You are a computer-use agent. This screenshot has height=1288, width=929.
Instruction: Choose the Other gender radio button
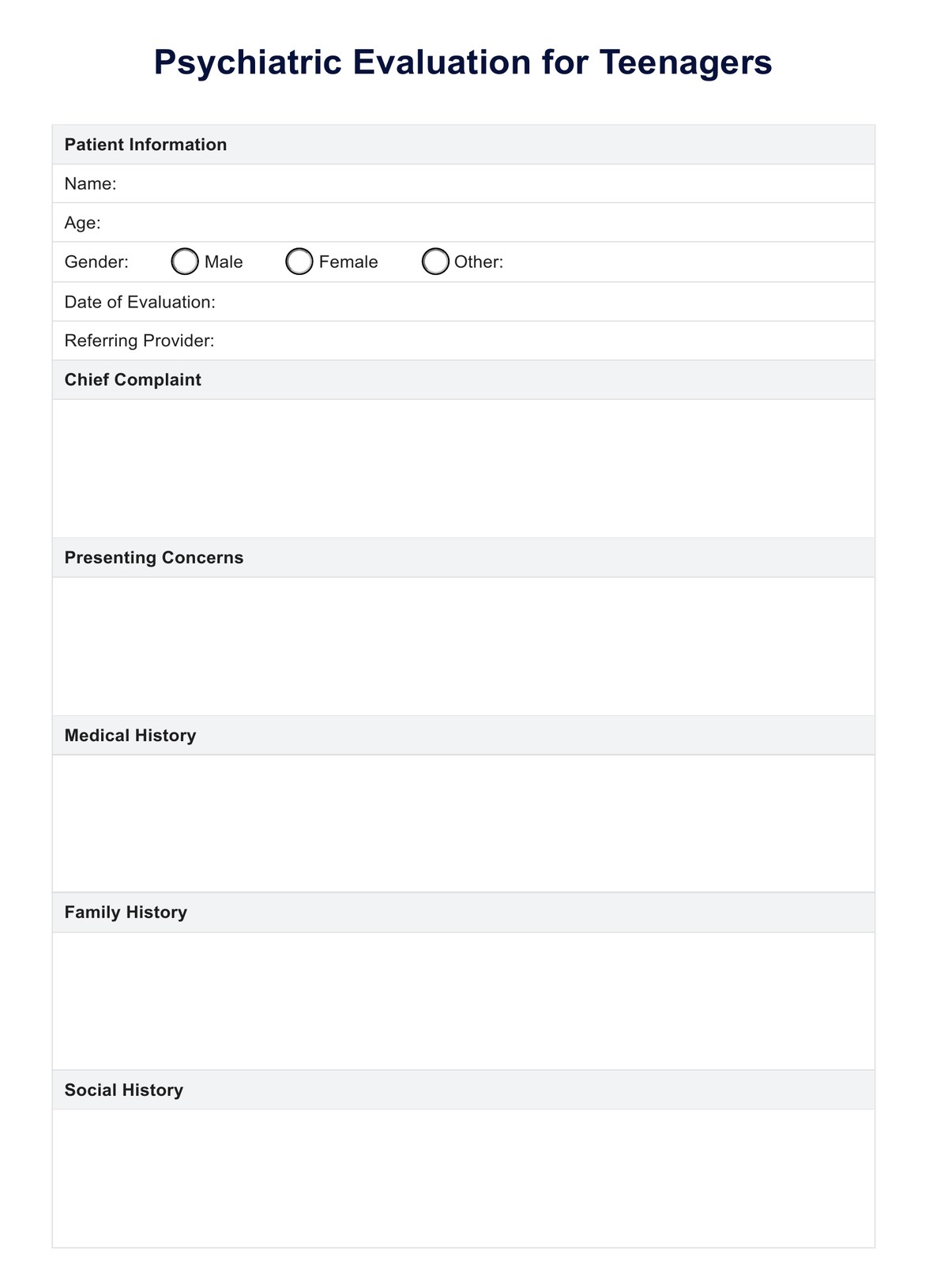tap(435, 262)
